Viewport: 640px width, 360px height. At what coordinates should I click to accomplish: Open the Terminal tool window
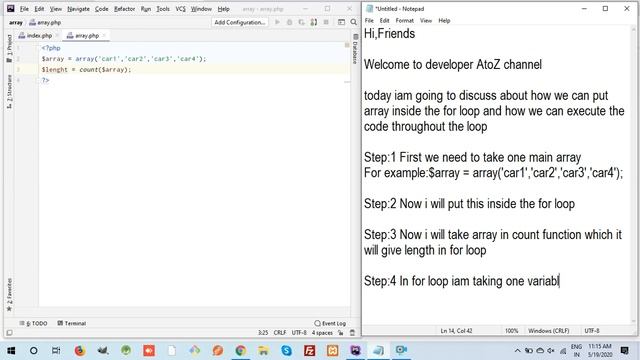tap(71, 323)
